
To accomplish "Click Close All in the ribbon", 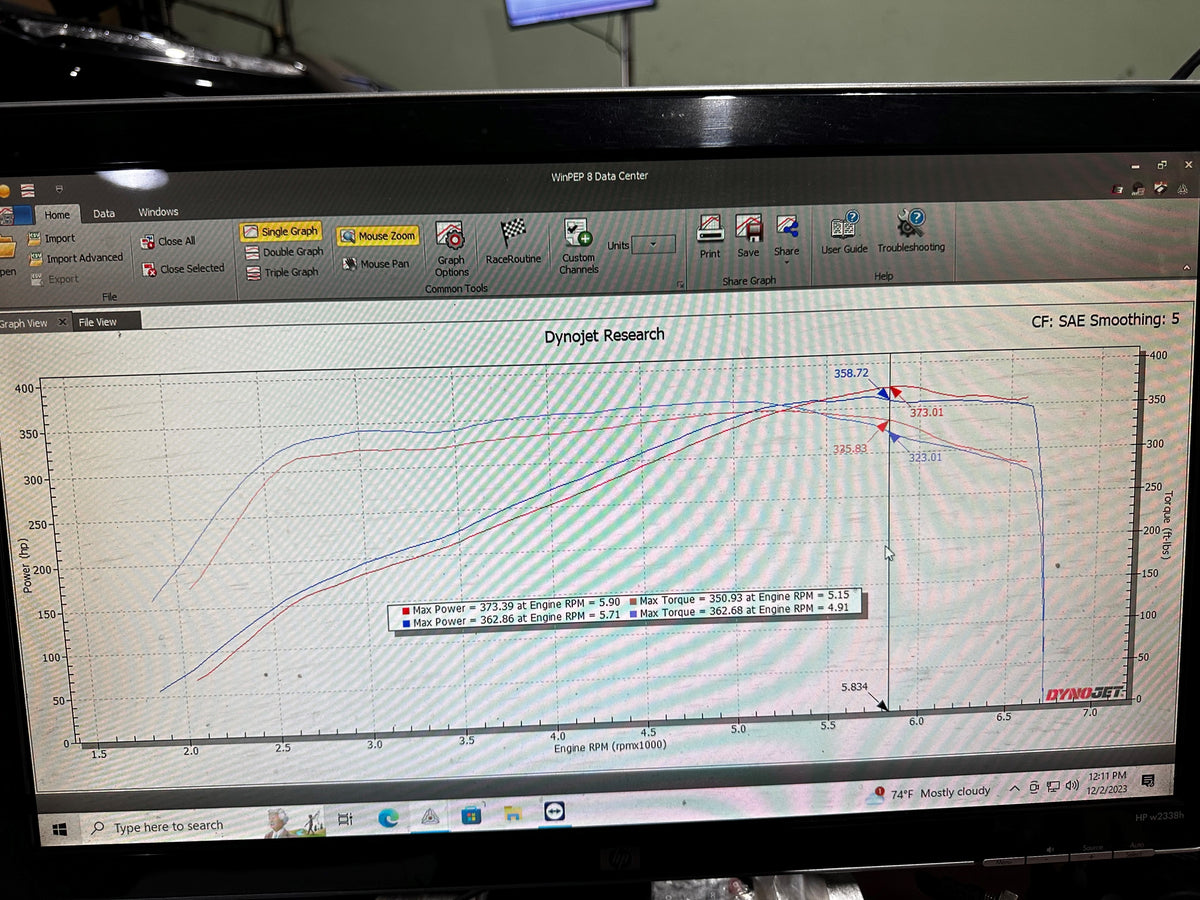I will click(x=169, y=241).
